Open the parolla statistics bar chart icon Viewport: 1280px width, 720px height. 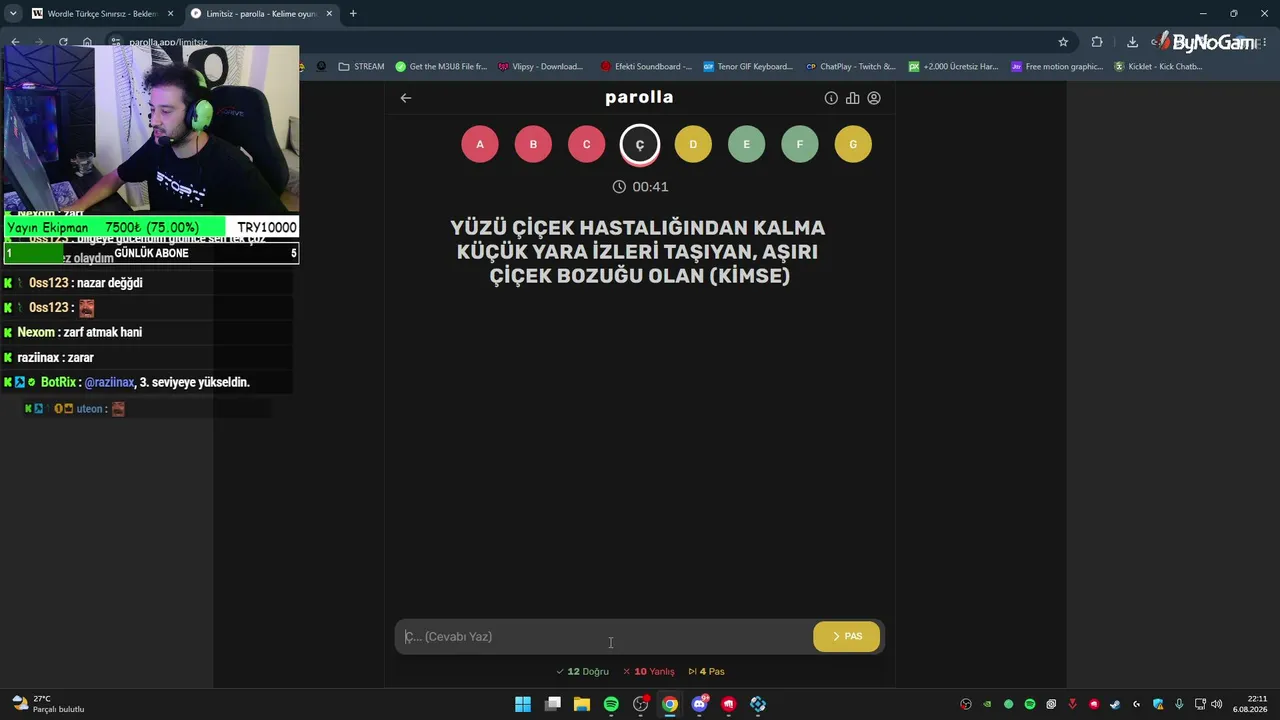pyautogui.click(x=852, y=98)
